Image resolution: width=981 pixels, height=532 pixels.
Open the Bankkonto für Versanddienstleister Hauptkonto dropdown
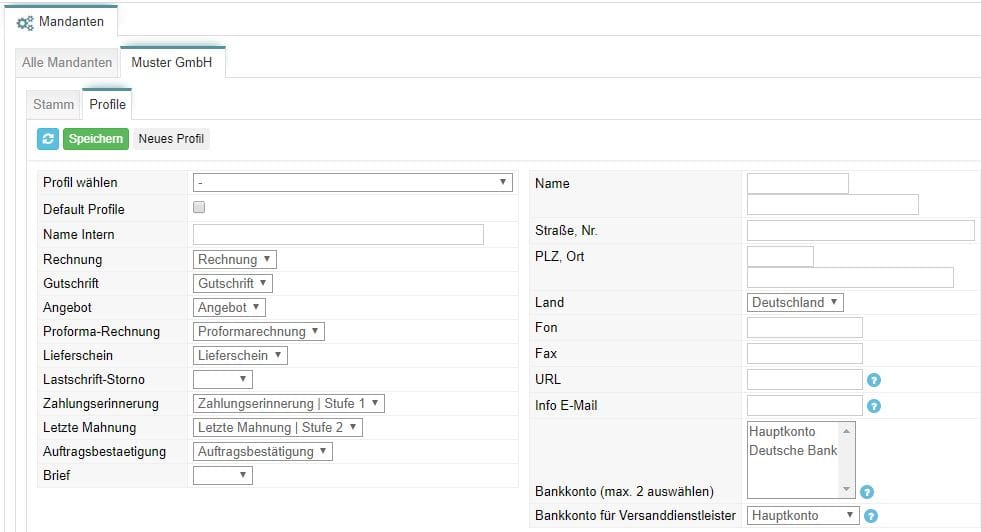tap(803, 516)
